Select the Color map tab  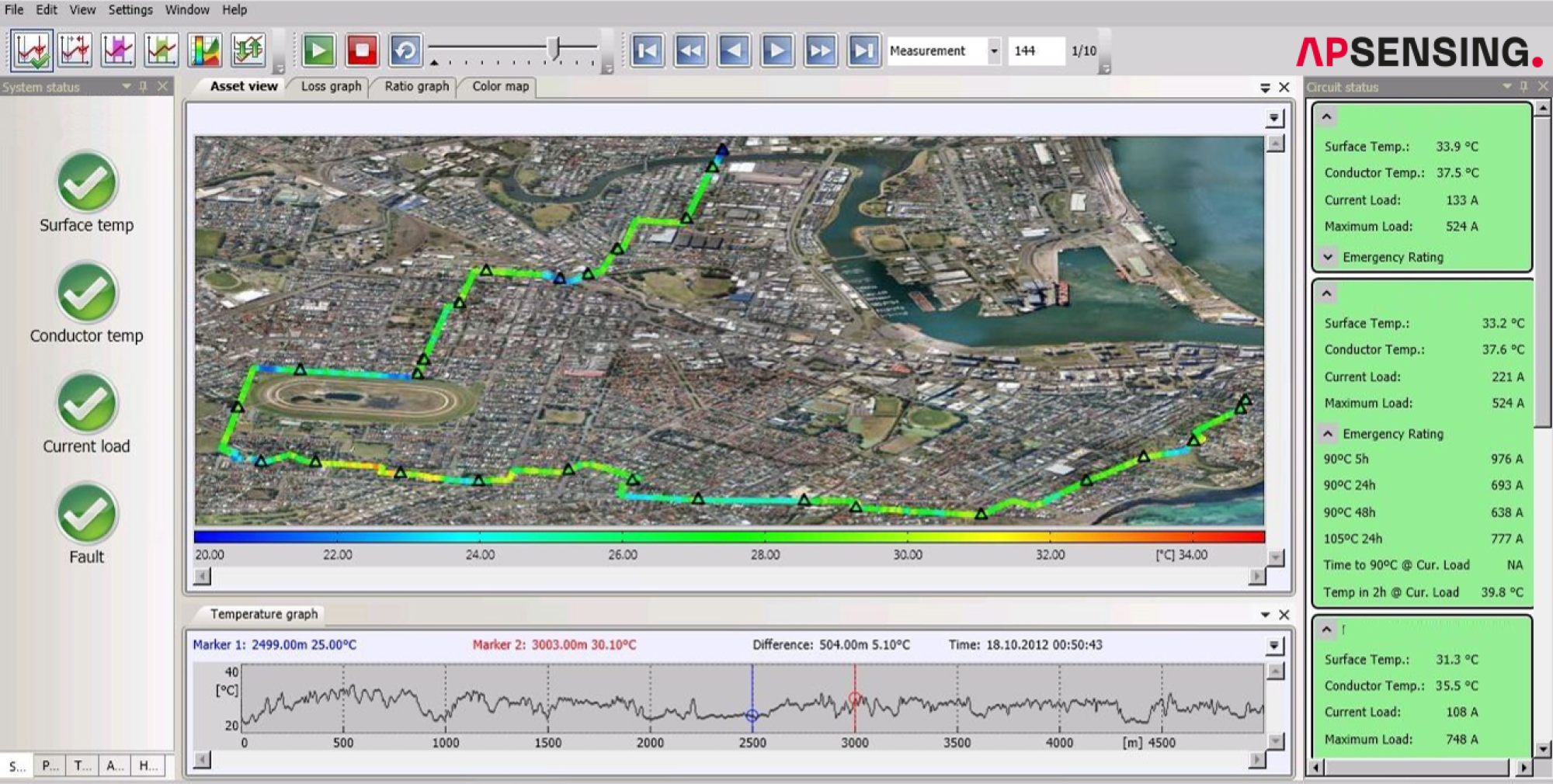[500, 86]
